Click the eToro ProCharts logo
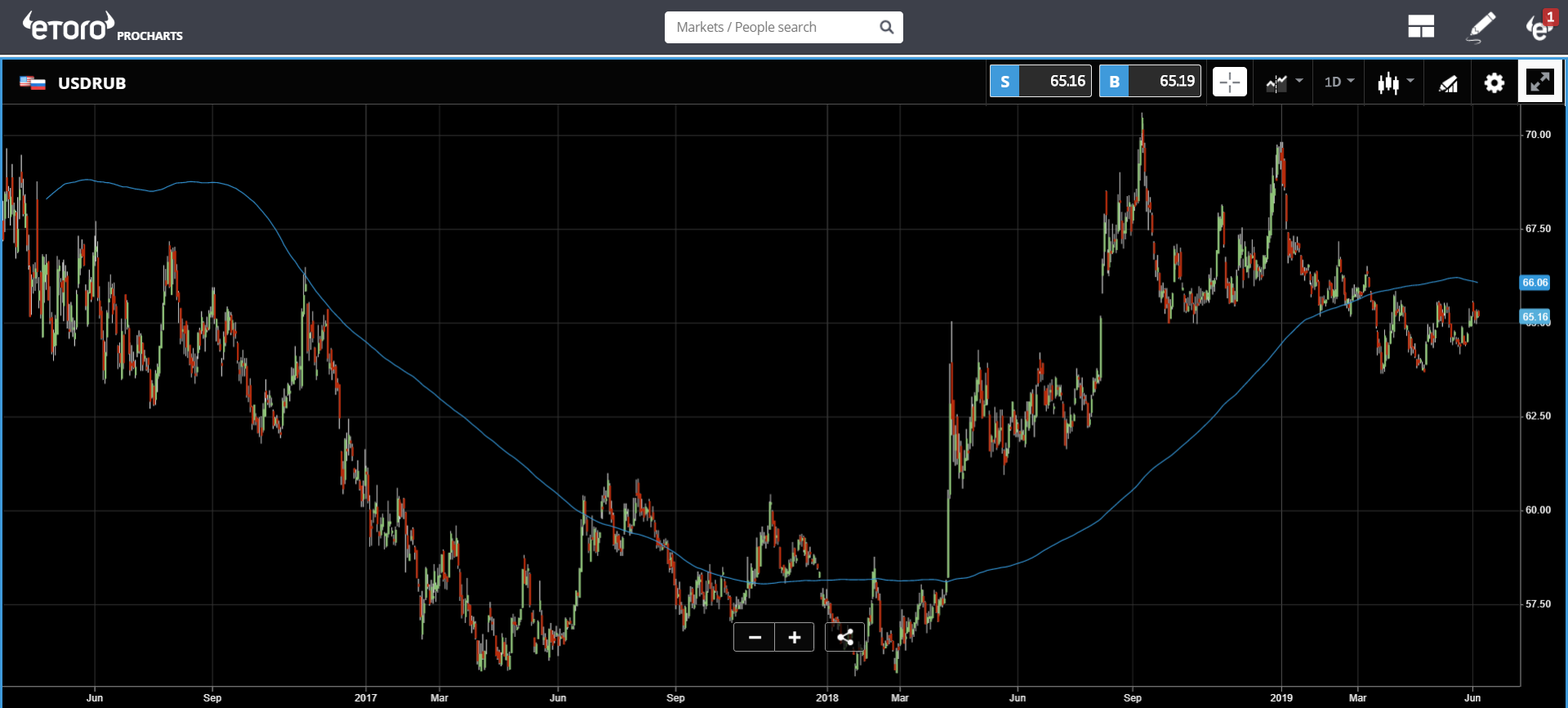This screenshot has height=708, width=1568. coord(102,27)
